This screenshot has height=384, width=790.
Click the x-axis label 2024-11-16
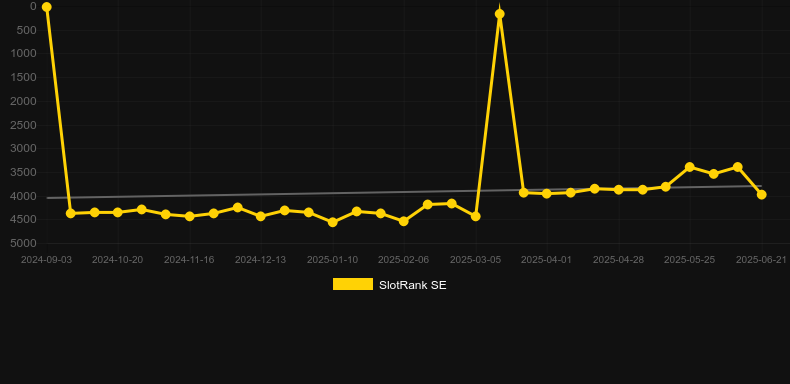189,260
